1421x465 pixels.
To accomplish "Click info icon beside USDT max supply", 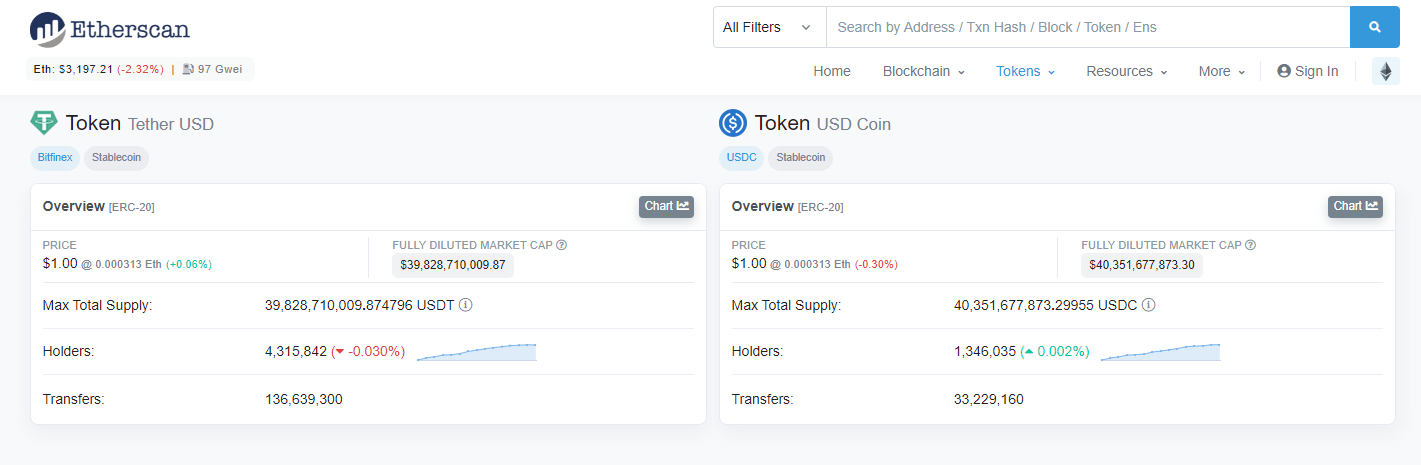I will (466, 304).
